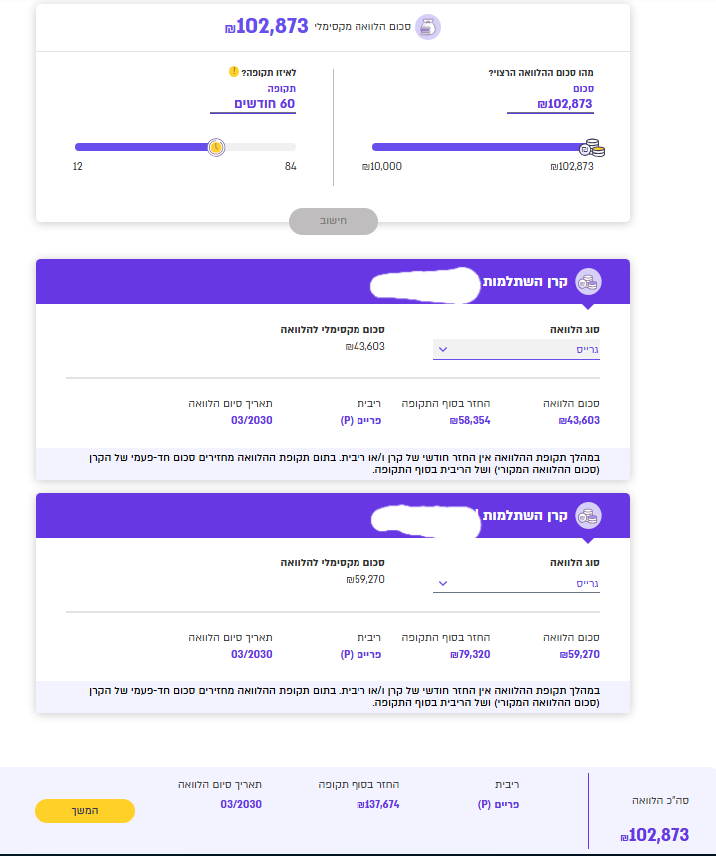Viewport: 716px width, 856px height.
Task: Click the second קרן השתלמות purple header title
Action: (526, 516)
